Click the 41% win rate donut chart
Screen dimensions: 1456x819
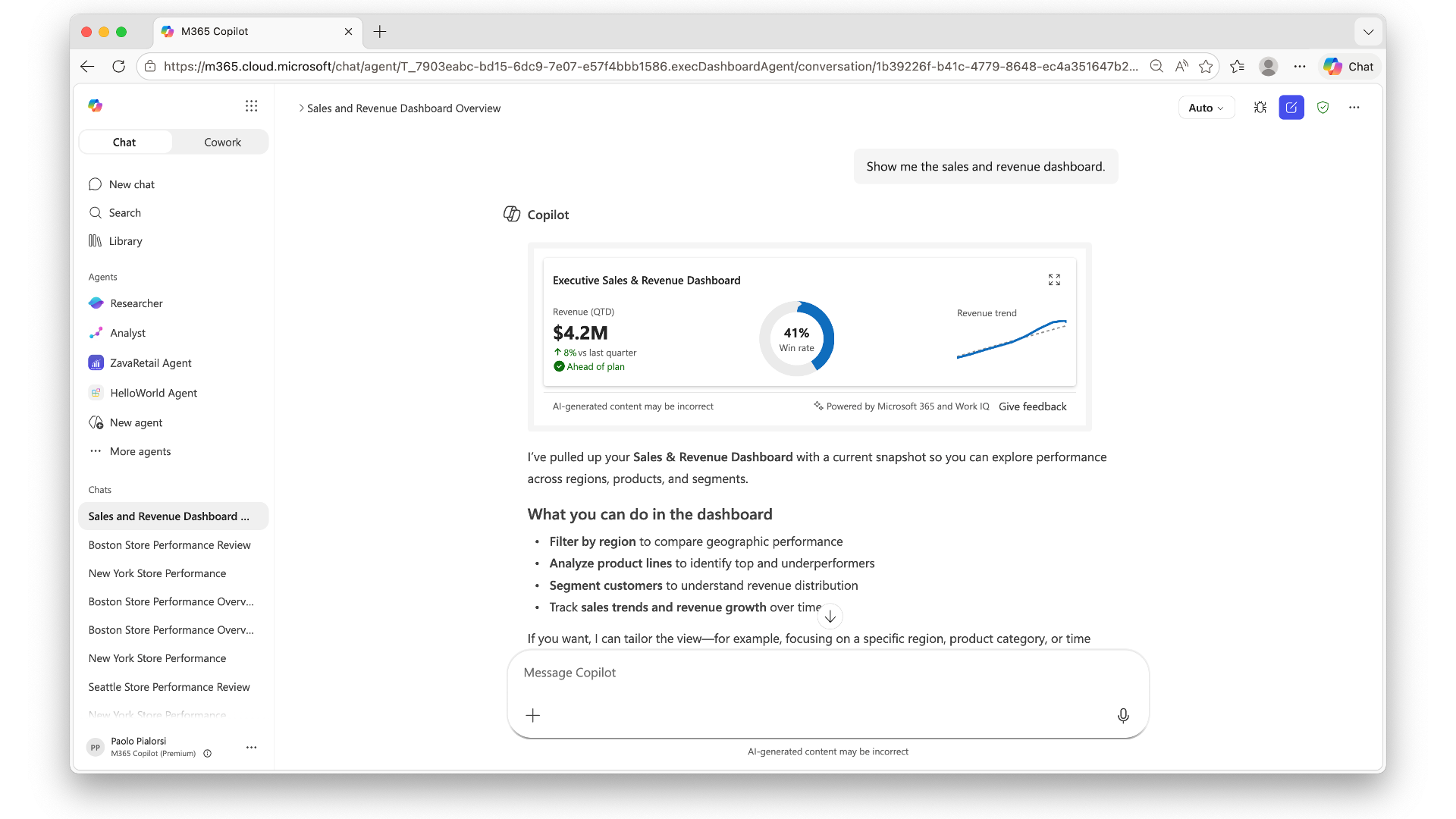coord(796,338)
